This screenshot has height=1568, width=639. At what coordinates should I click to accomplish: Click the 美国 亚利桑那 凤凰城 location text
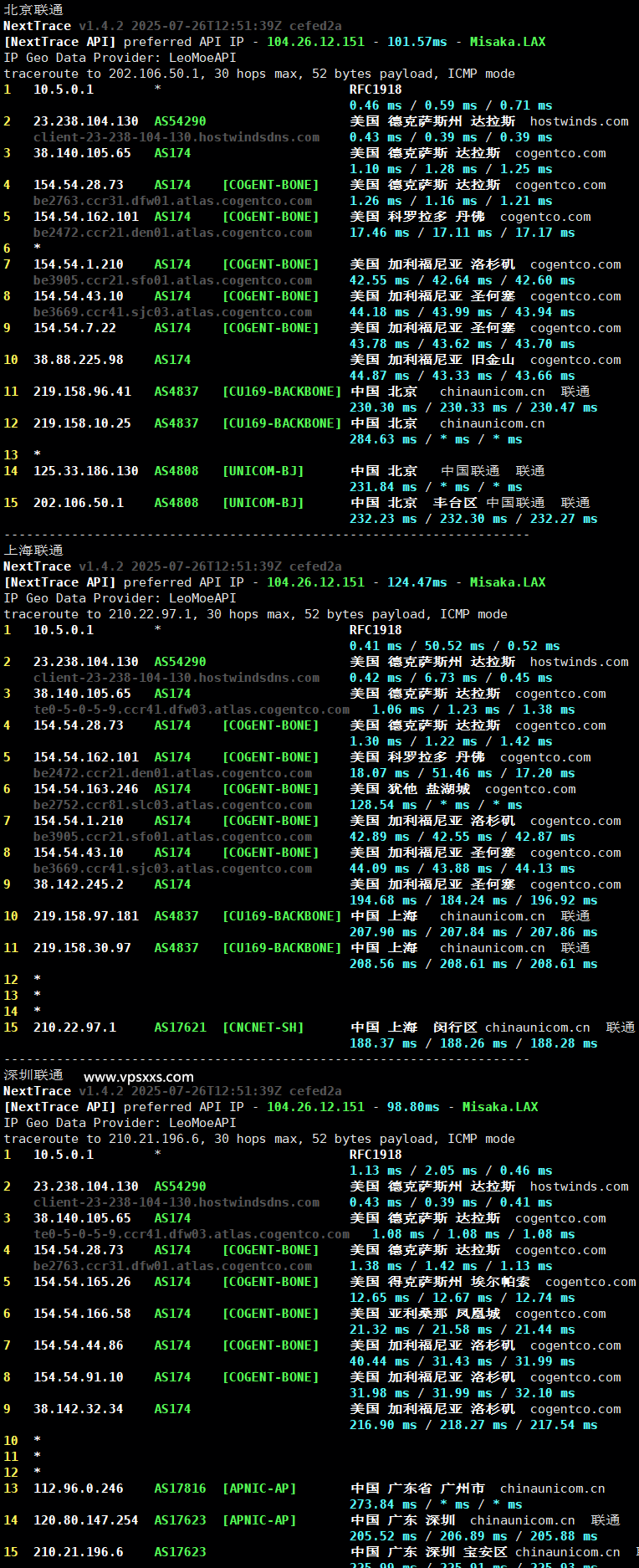pos(425,1314)
